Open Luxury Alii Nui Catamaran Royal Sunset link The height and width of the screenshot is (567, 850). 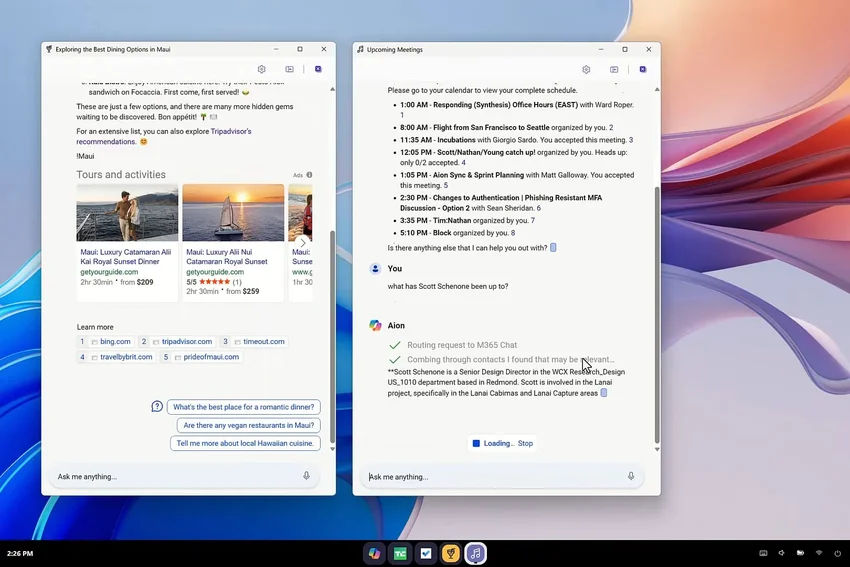click(x=227, y=256)
